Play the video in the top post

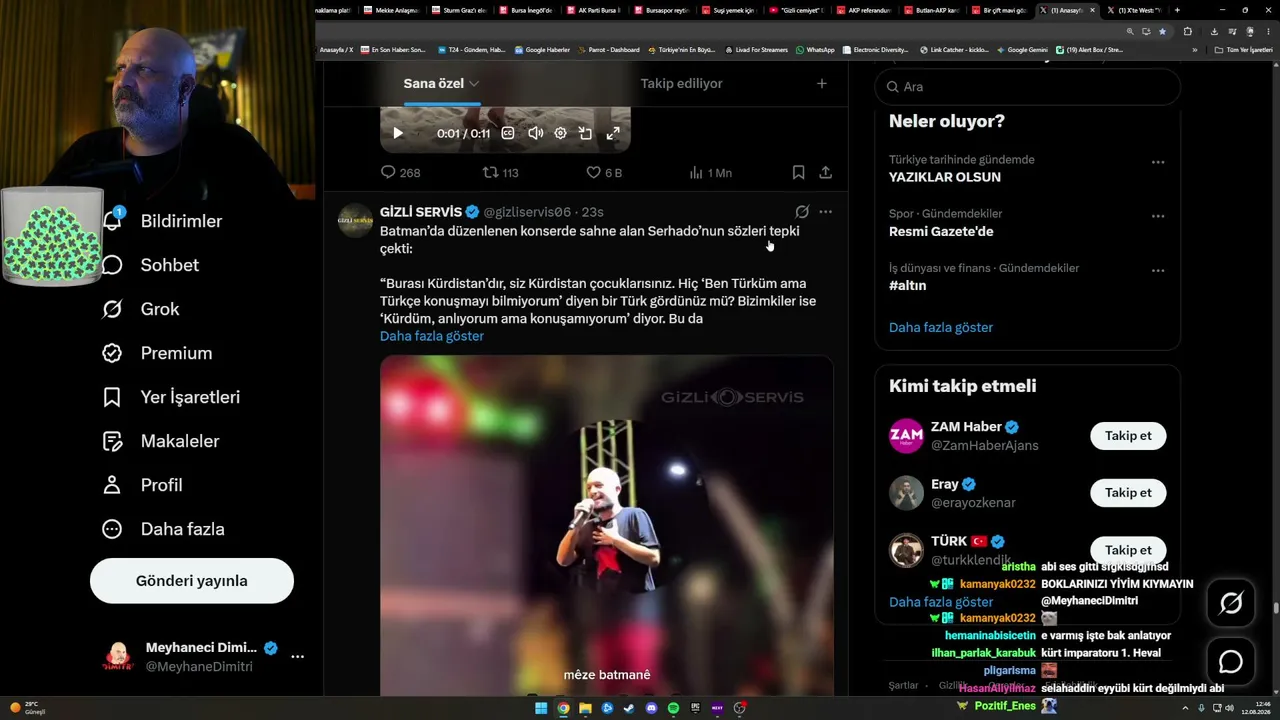[x=398, y=133]
